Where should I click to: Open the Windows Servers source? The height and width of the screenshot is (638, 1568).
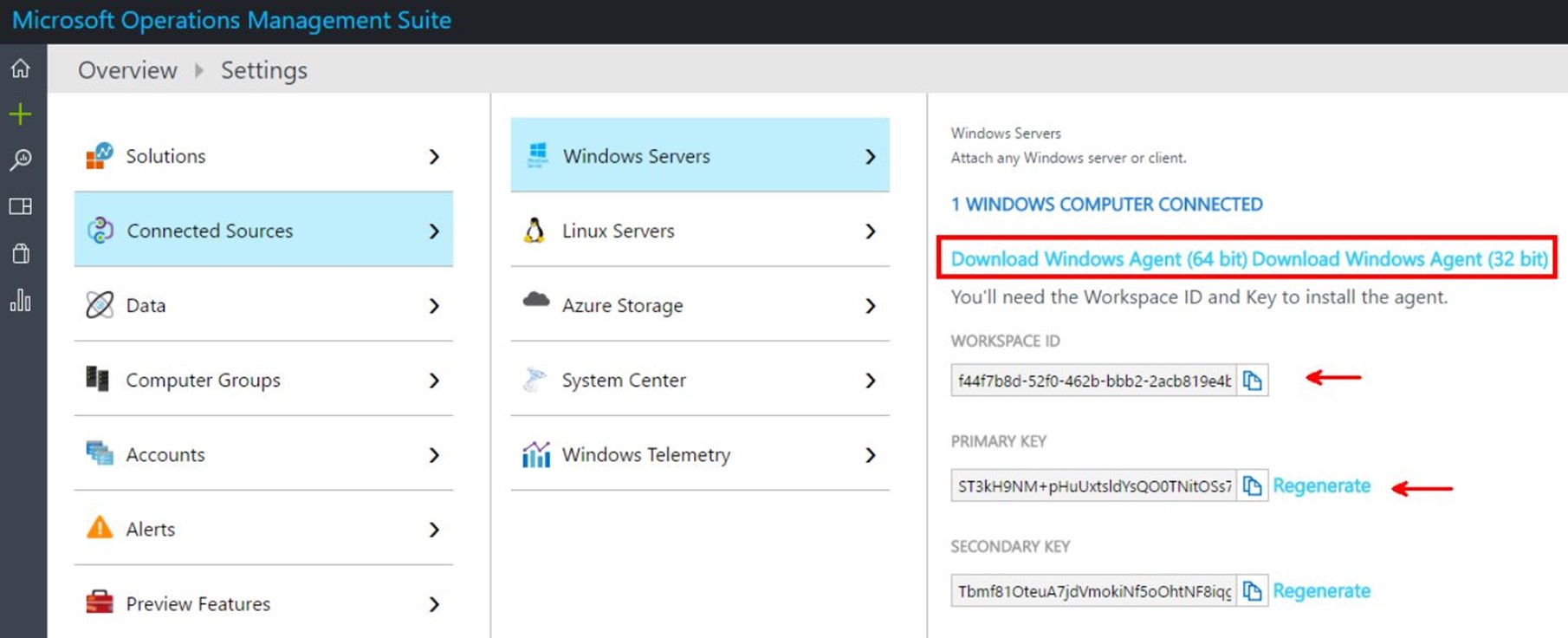point(700,155)
